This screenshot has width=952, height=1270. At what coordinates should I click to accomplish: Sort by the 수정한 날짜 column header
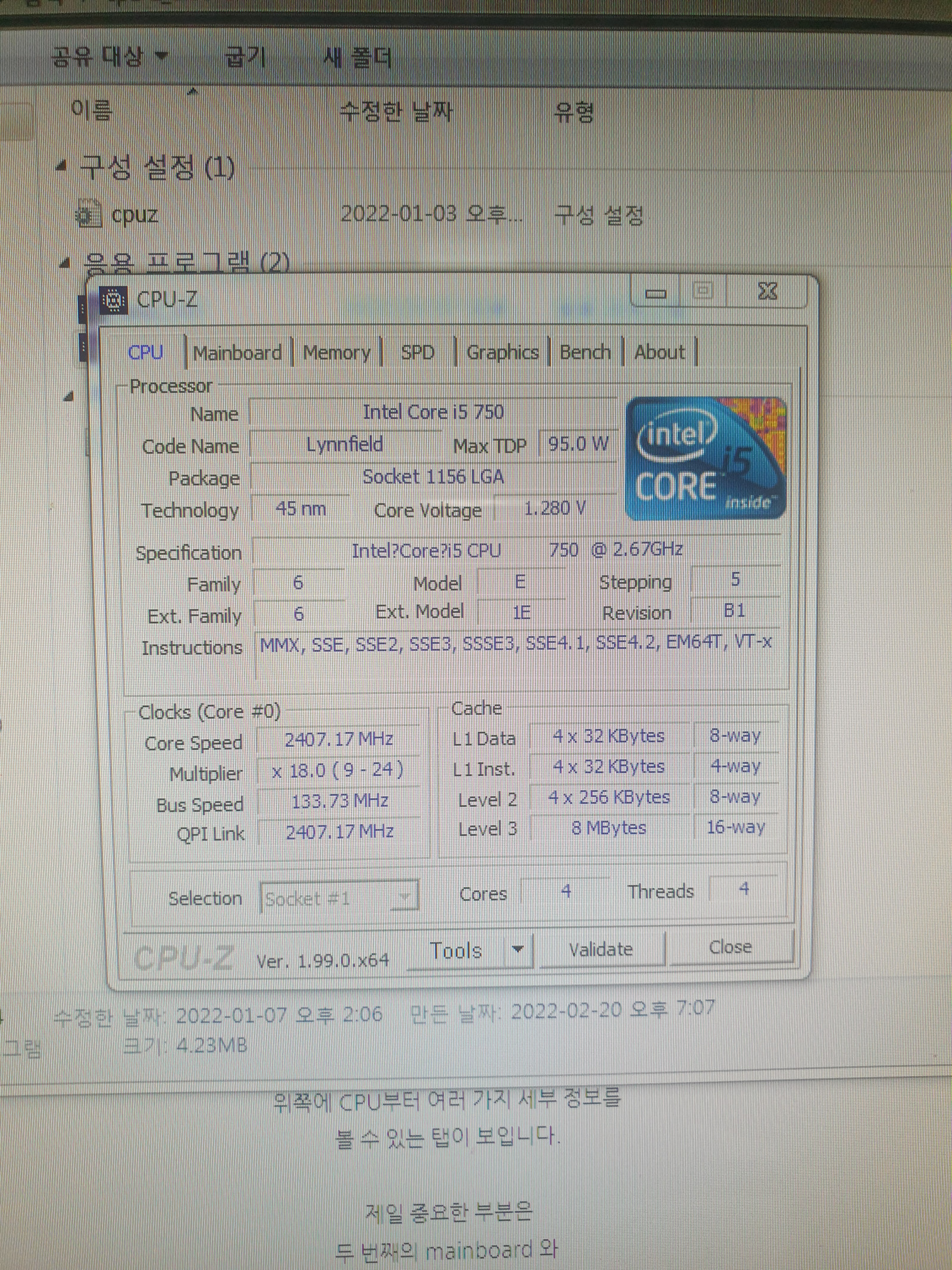[x=396, y=111]
